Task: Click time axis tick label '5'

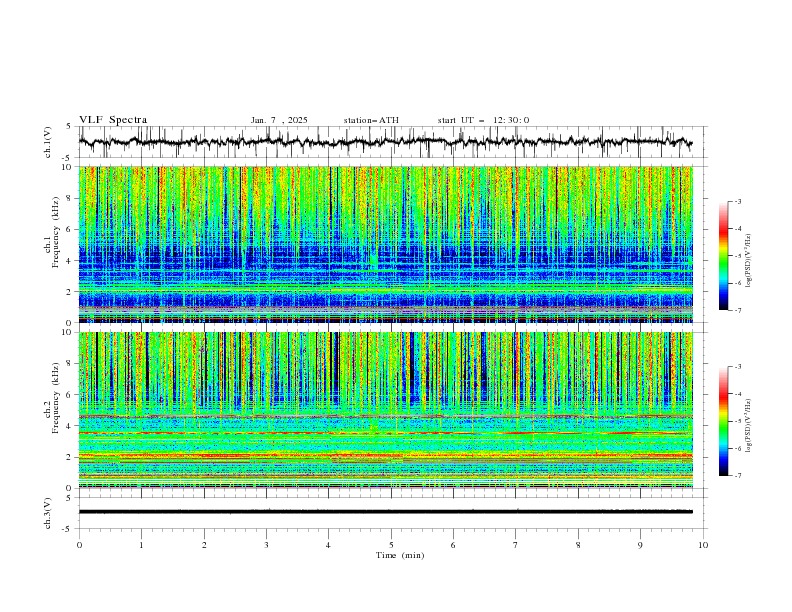Action: point(391,545)
